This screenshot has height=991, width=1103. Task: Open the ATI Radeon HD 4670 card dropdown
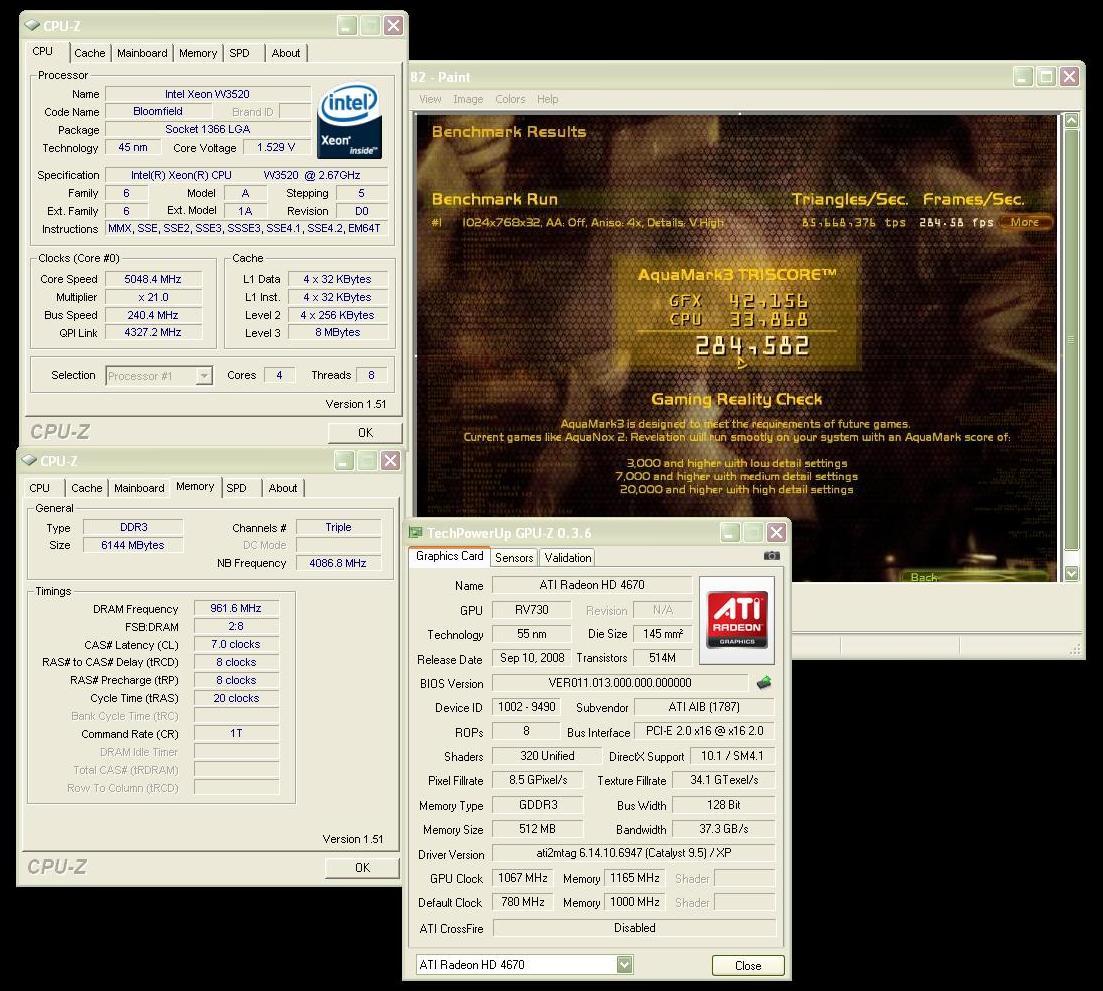(x=624, y=964)
